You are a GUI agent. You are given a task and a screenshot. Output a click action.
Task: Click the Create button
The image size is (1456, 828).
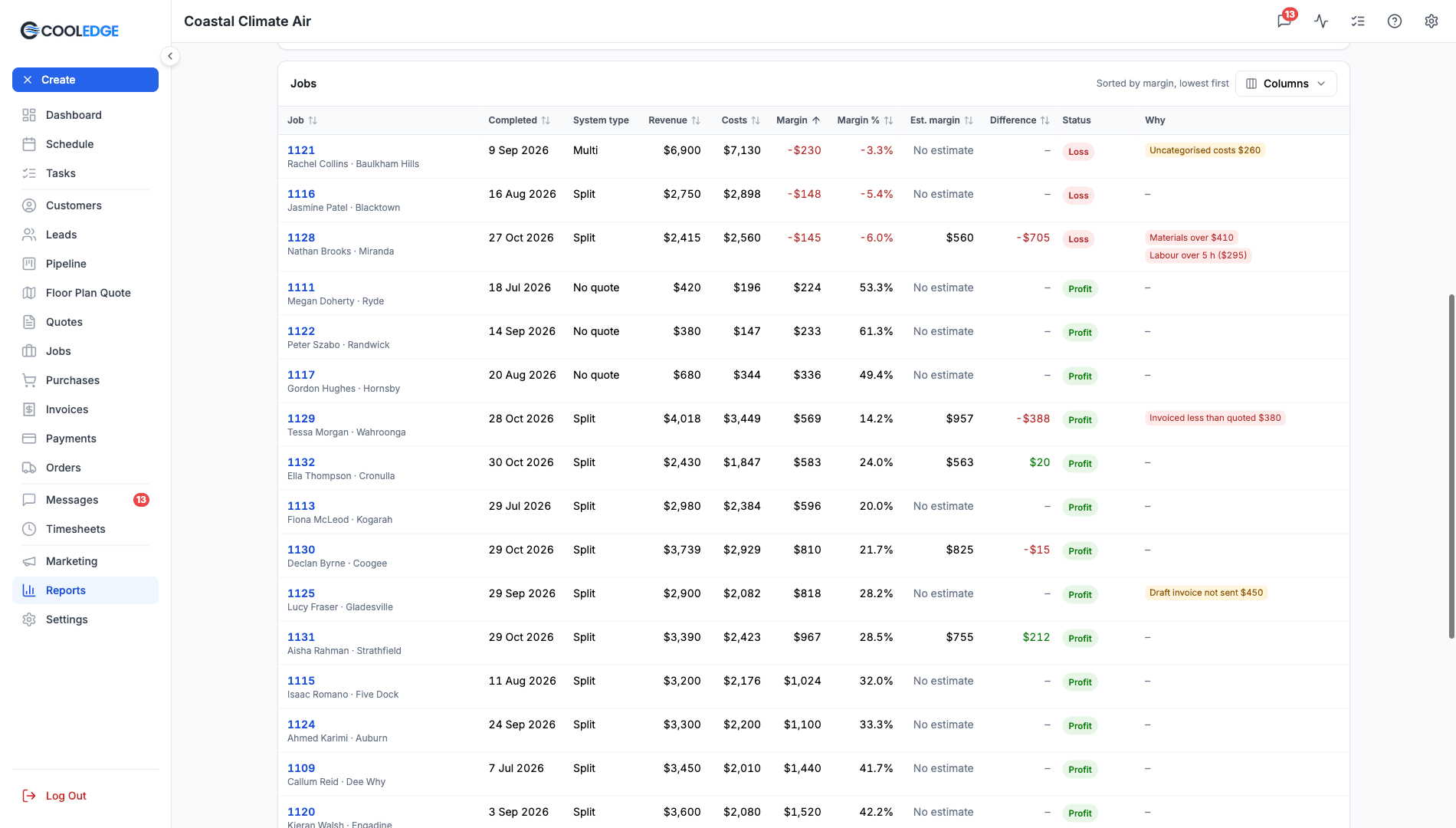click(x=85, y=80)
